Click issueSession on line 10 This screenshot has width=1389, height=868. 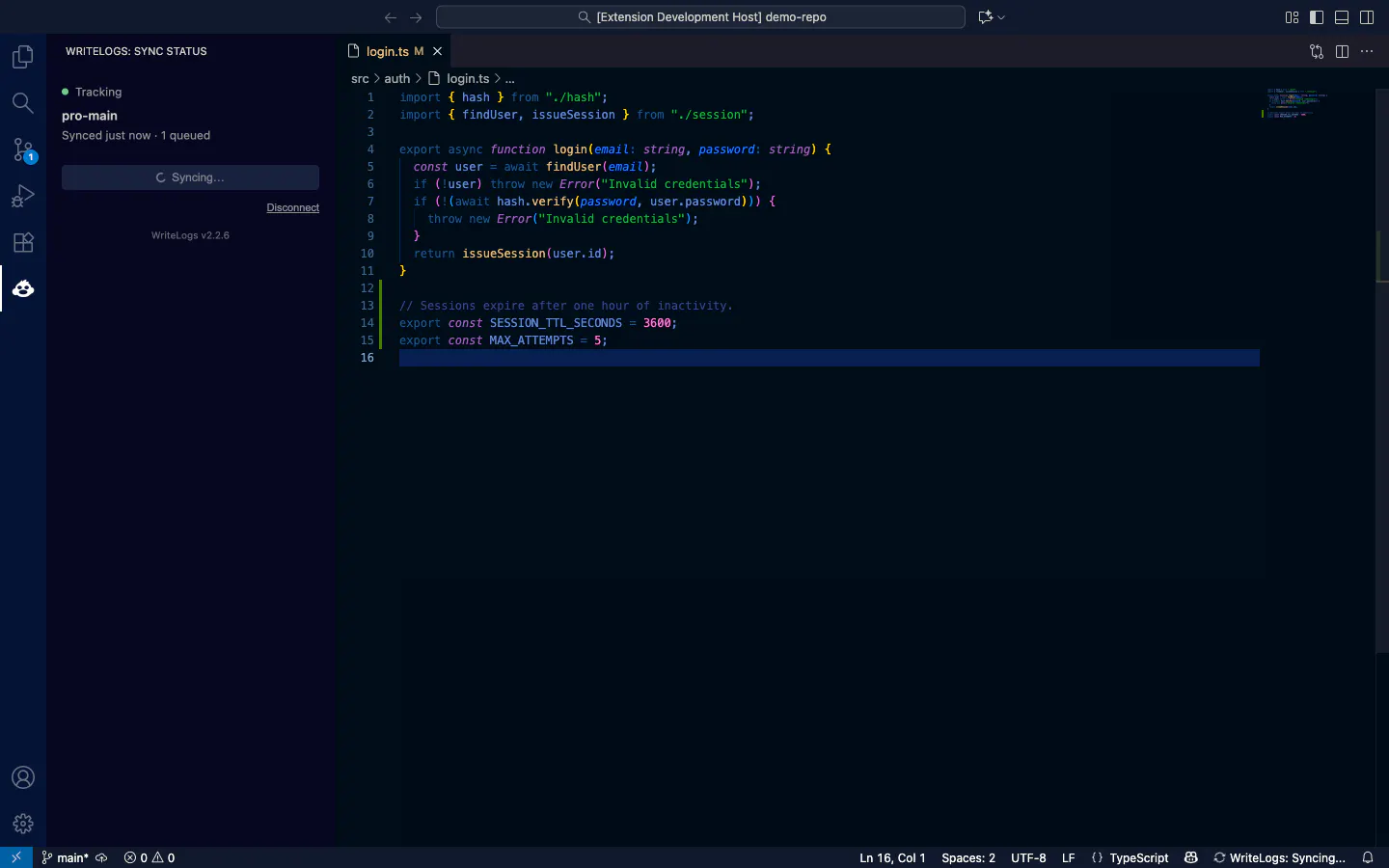(504, 254)
